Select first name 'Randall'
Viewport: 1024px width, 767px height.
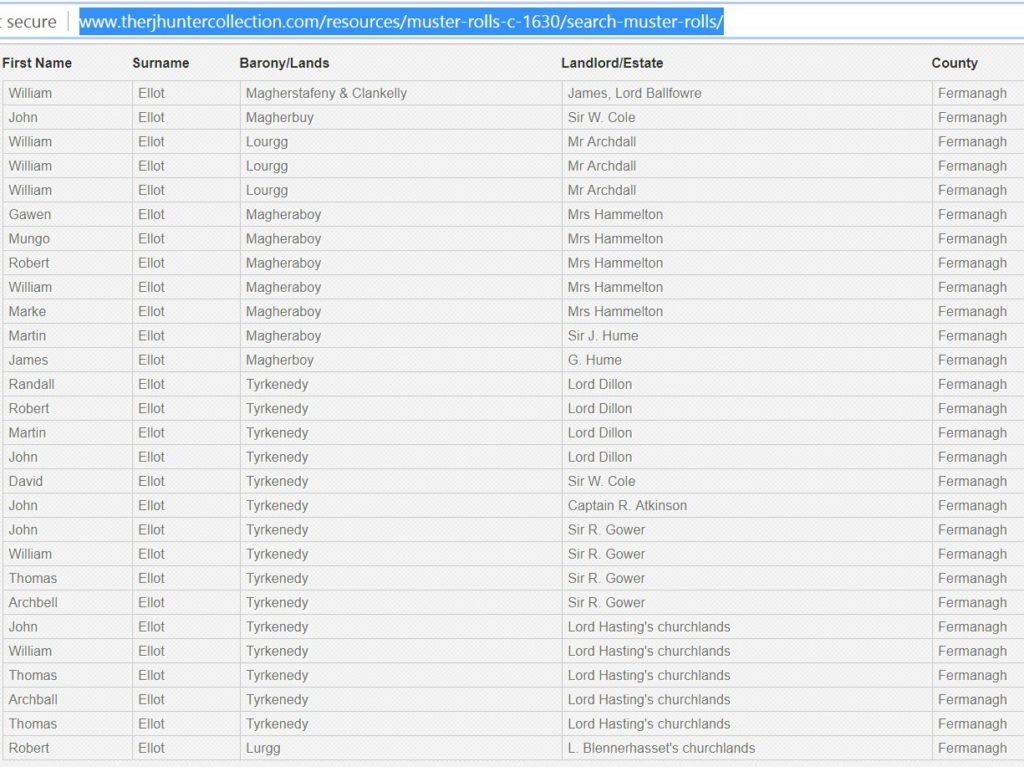(x=31, y=384)
